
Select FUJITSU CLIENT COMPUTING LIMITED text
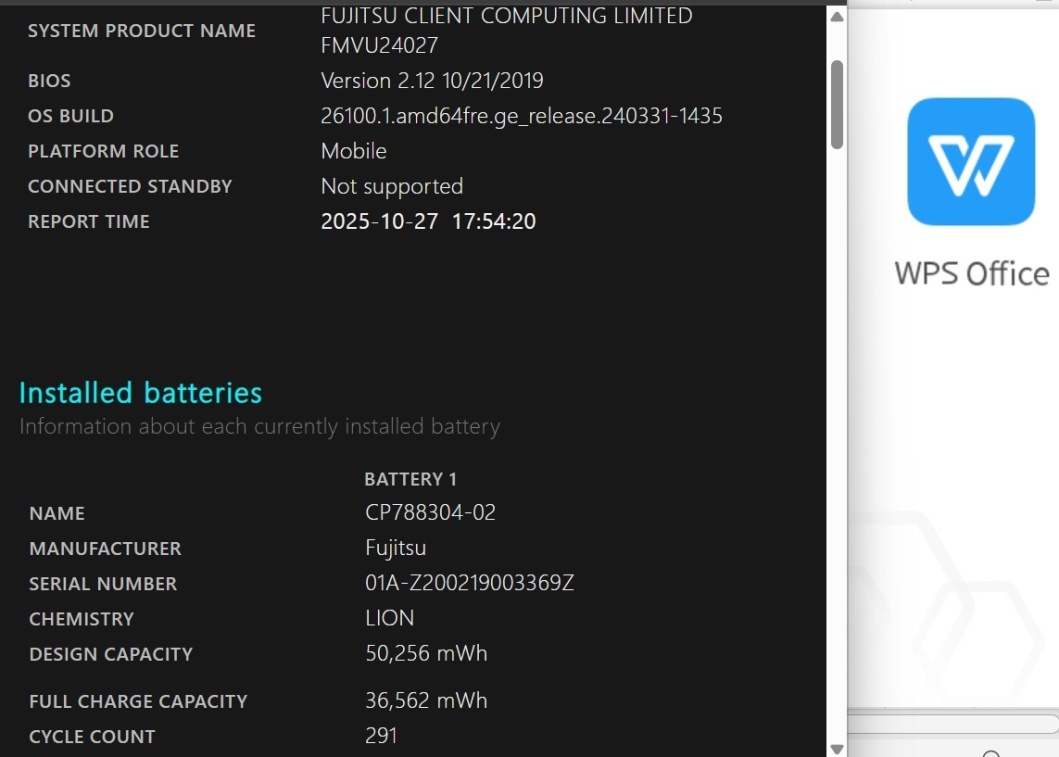pyautogui.click(x=507, y=16)
